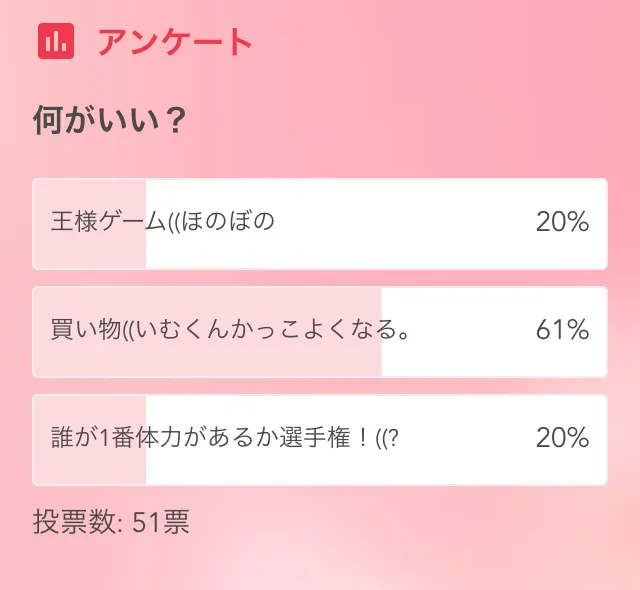Click the 20% result beside 王様ゲーム
The width and height of the screenshot is (640, 590).
(x=562, y=222)
